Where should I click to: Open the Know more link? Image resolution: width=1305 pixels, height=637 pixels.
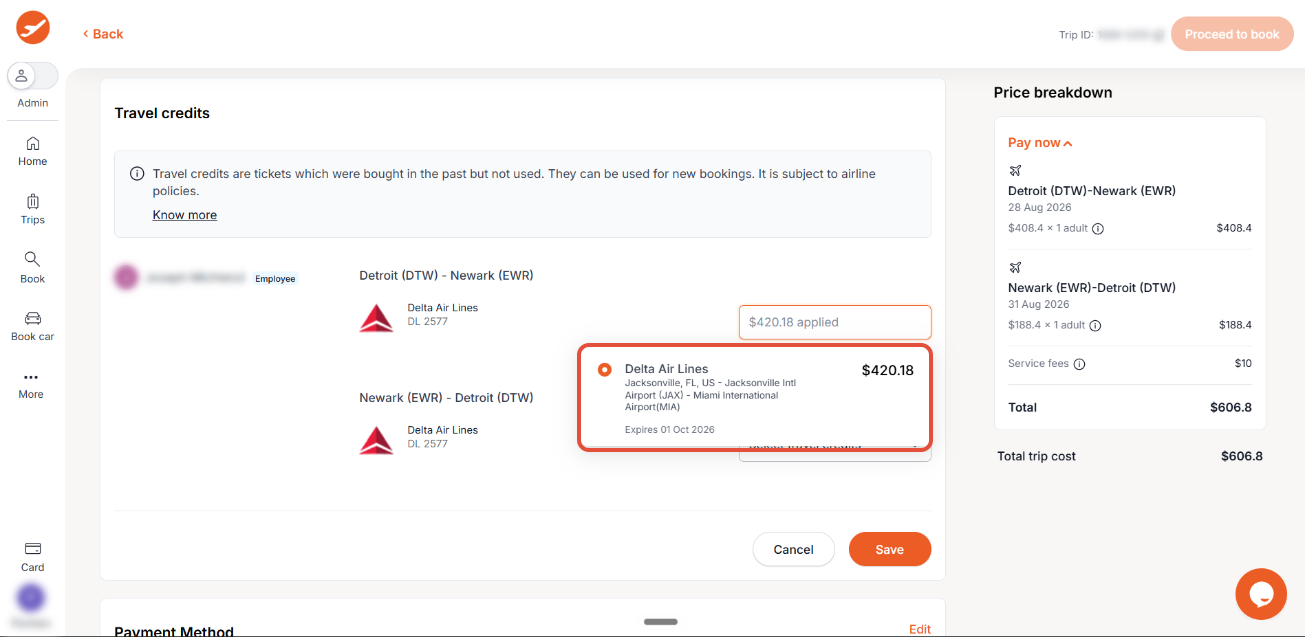pyautogui.click(x=185, y=215)
